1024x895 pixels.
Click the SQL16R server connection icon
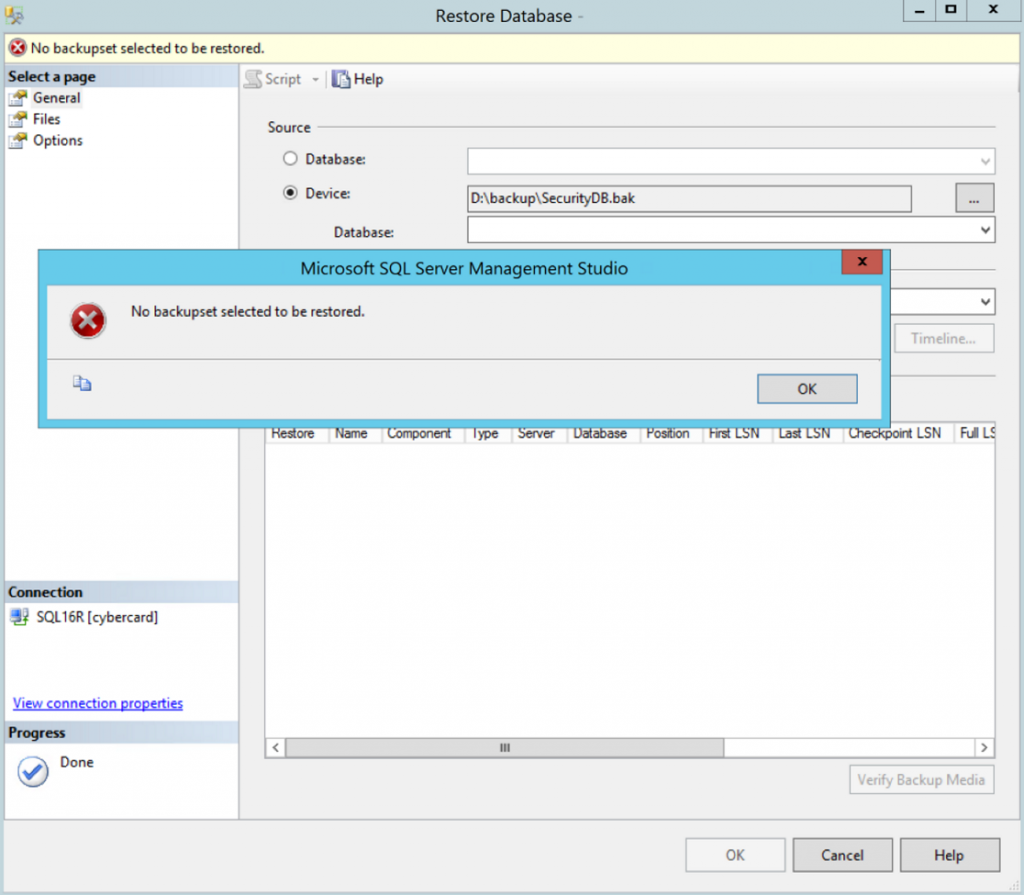(x=20, y=617)
